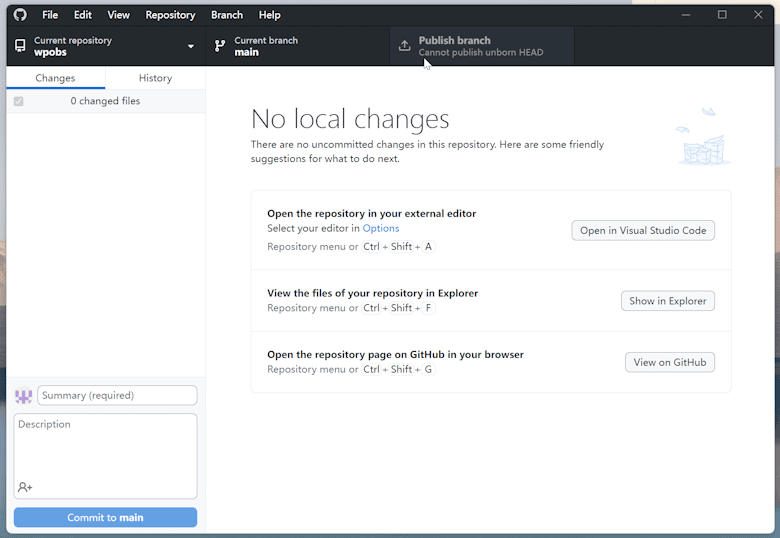This screenshot has width=780, height=538.
Task: Maximize the GitHub Desktop window
Action: tap(722, 15)
